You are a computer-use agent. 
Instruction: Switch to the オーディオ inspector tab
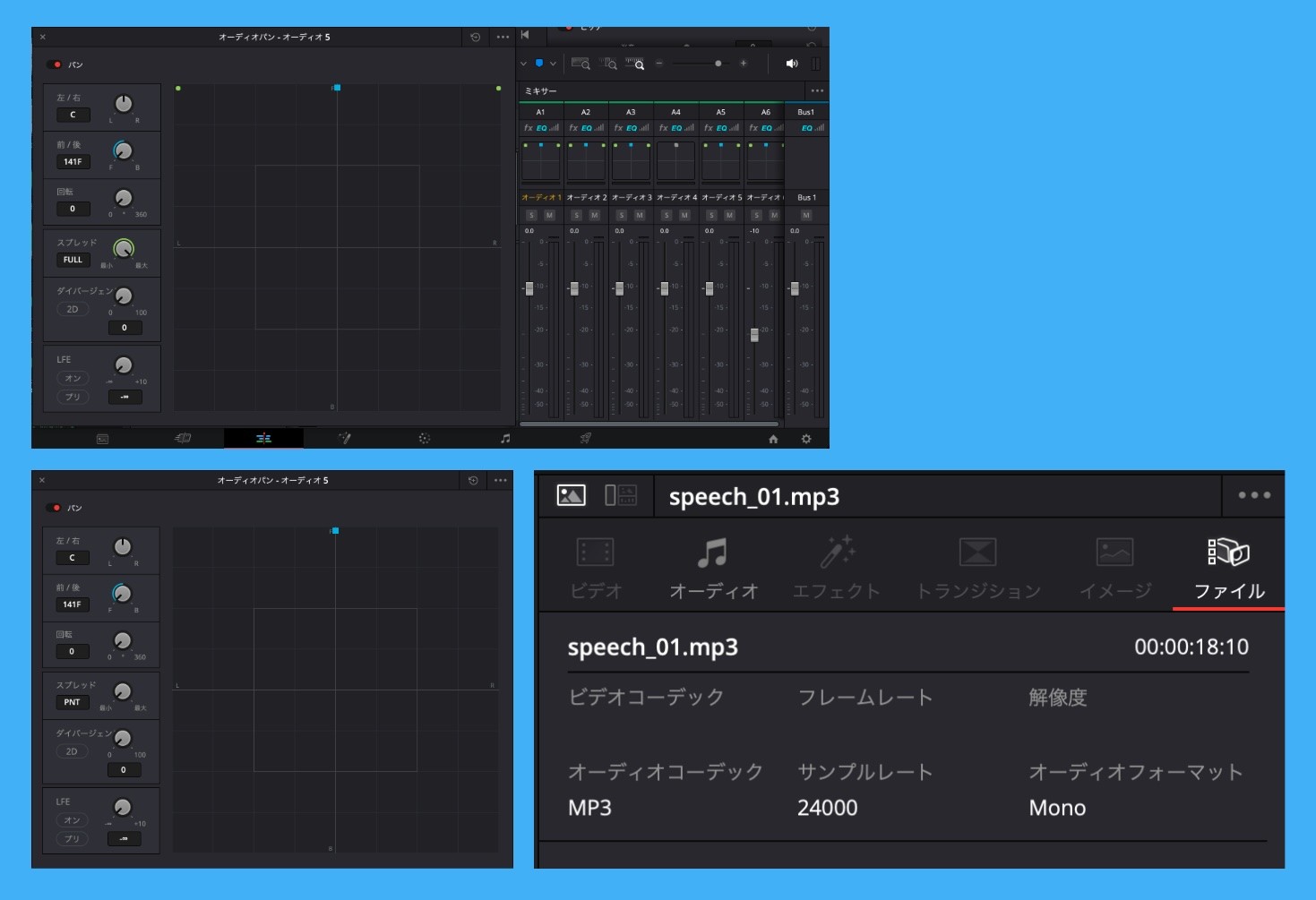714,569
